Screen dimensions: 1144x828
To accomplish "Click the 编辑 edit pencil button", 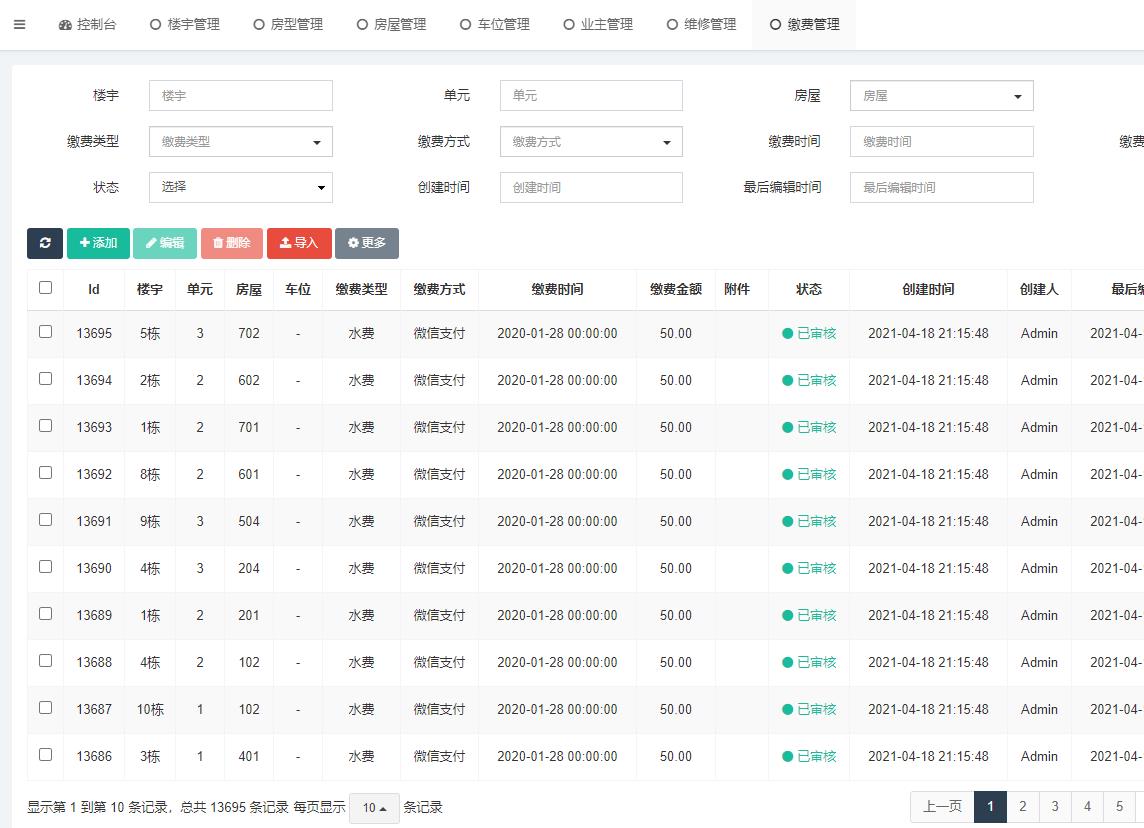I will click(165, 243).
